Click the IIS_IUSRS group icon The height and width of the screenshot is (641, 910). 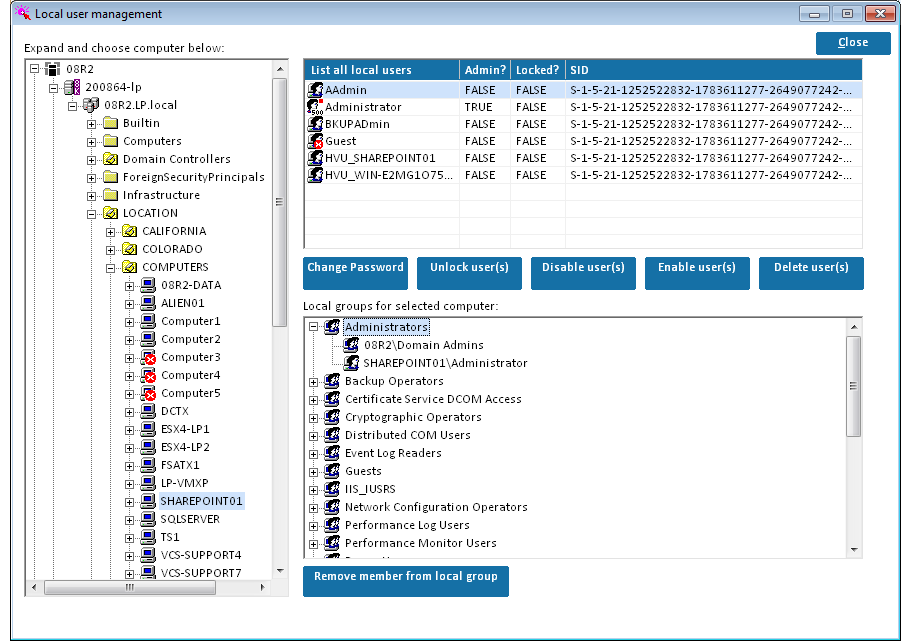(x=332, y=489)
